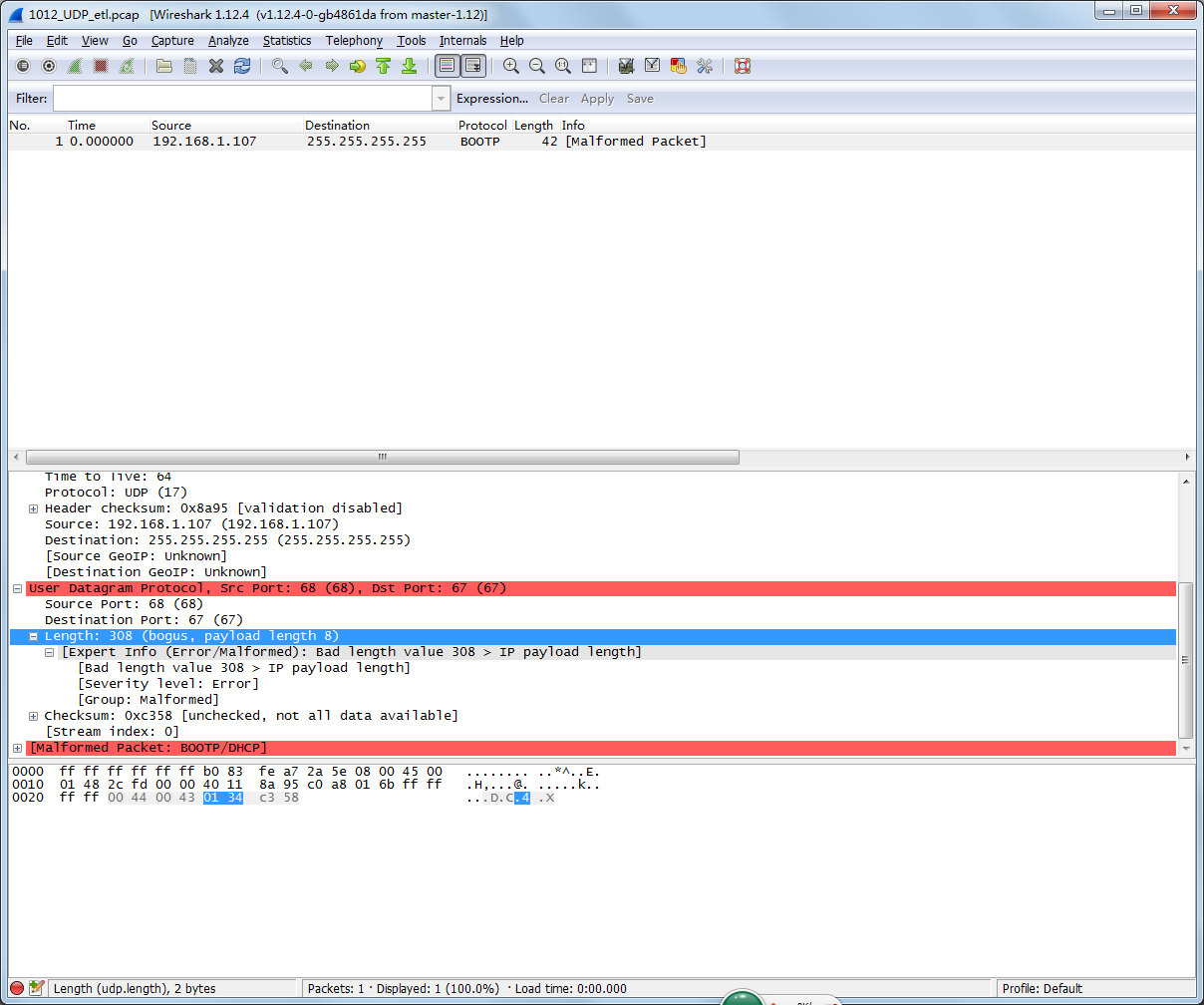Jump to the last packet
This screenshot has width=1204, height=1005.
409,66
